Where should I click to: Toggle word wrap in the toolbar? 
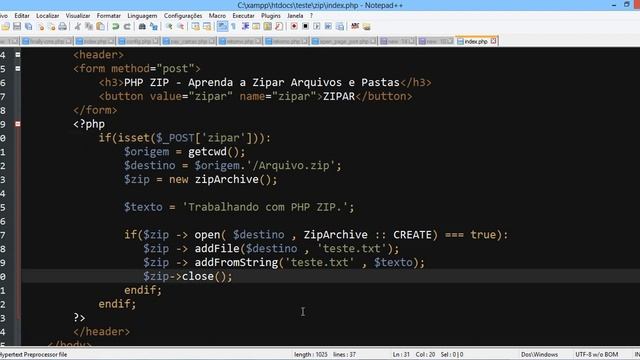pos(222,27)
